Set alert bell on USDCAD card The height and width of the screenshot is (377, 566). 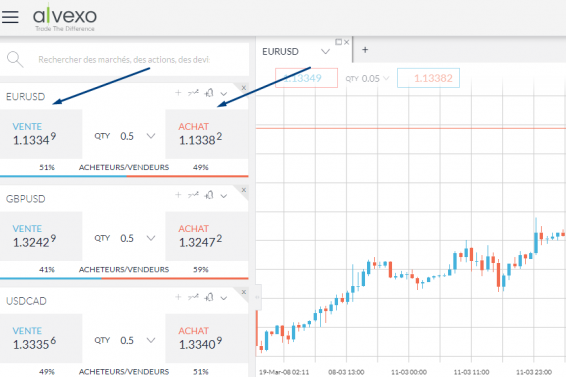pos(209,297)
